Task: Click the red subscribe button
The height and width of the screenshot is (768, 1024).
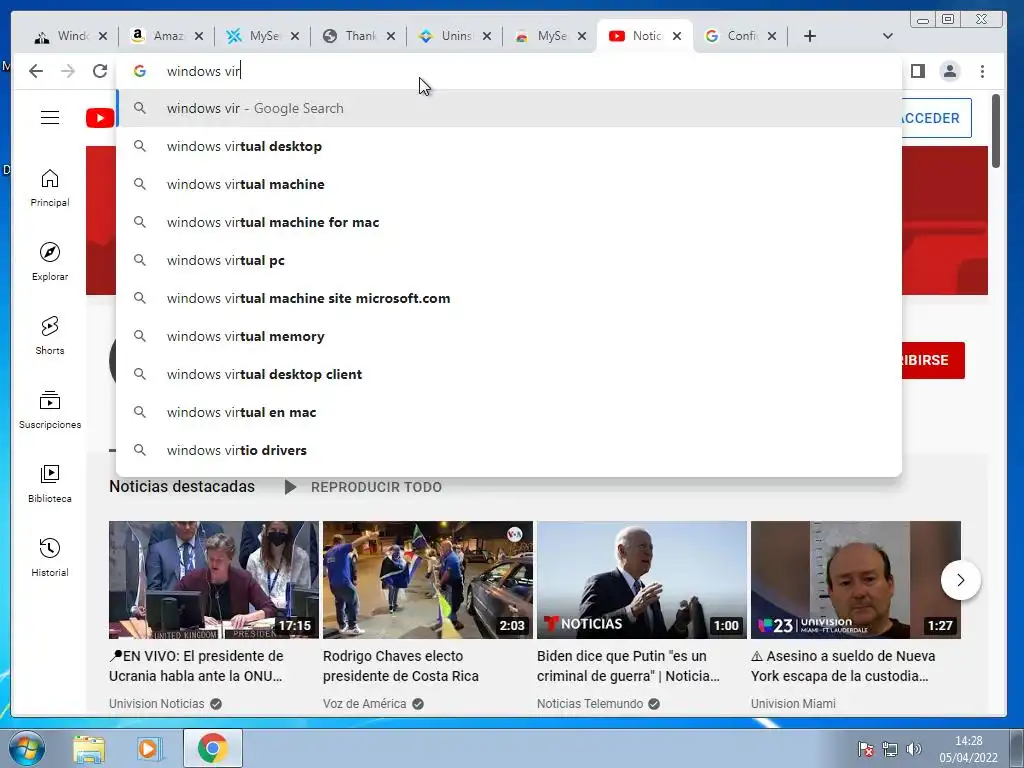Action: click(933, 360)
